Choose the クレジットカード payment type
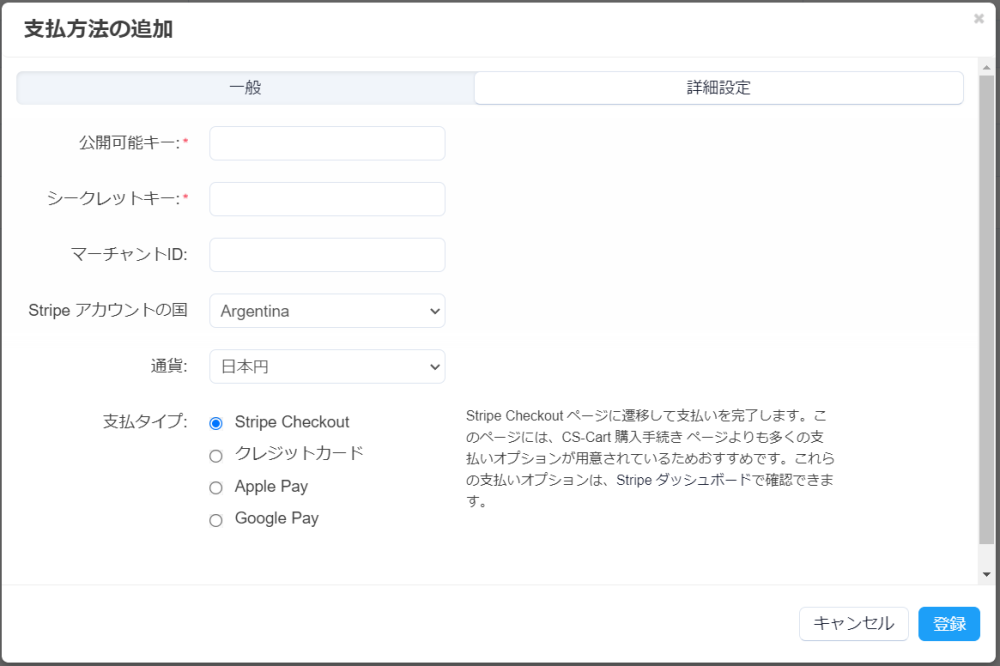This screenshot has height=666, width=1000. [216, 456]
